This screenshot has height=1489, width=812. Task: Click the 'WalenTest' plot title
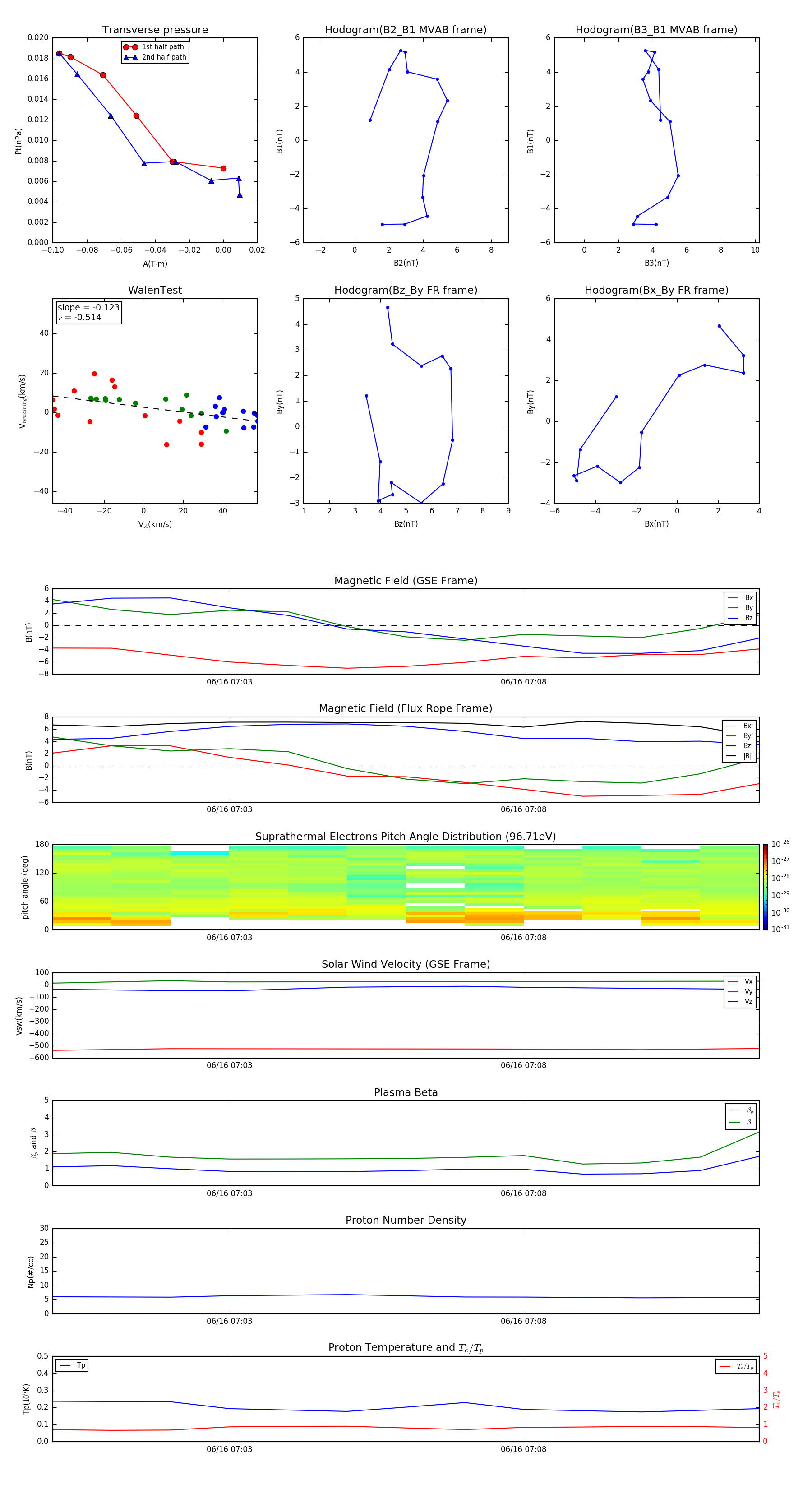pyautogui.click(x=155, y=290)
